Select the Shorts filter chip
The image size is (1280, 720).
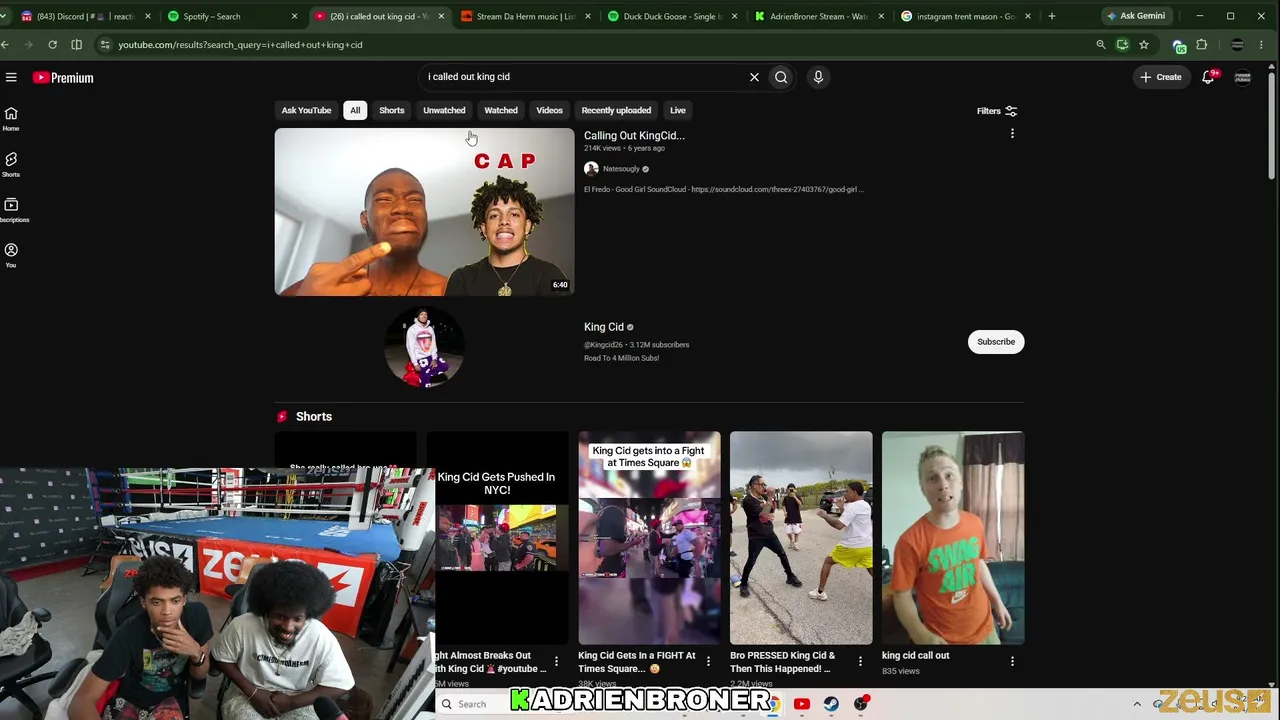point(392,110)
